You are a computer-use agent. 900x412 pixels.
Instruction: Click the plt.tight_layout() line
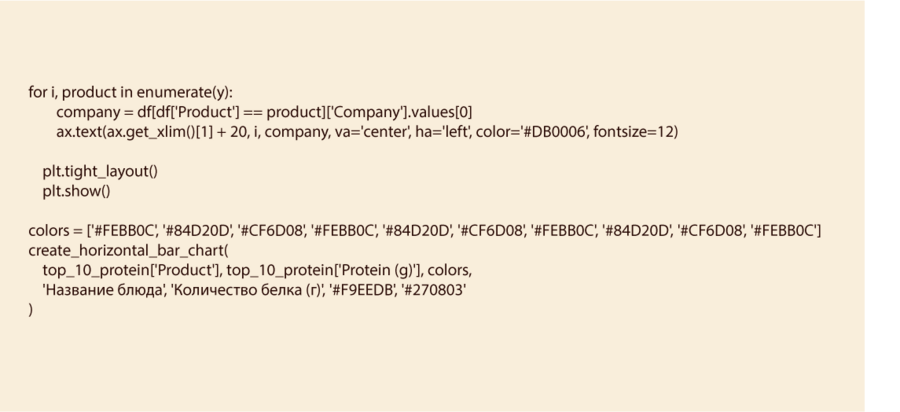[100, 172]
